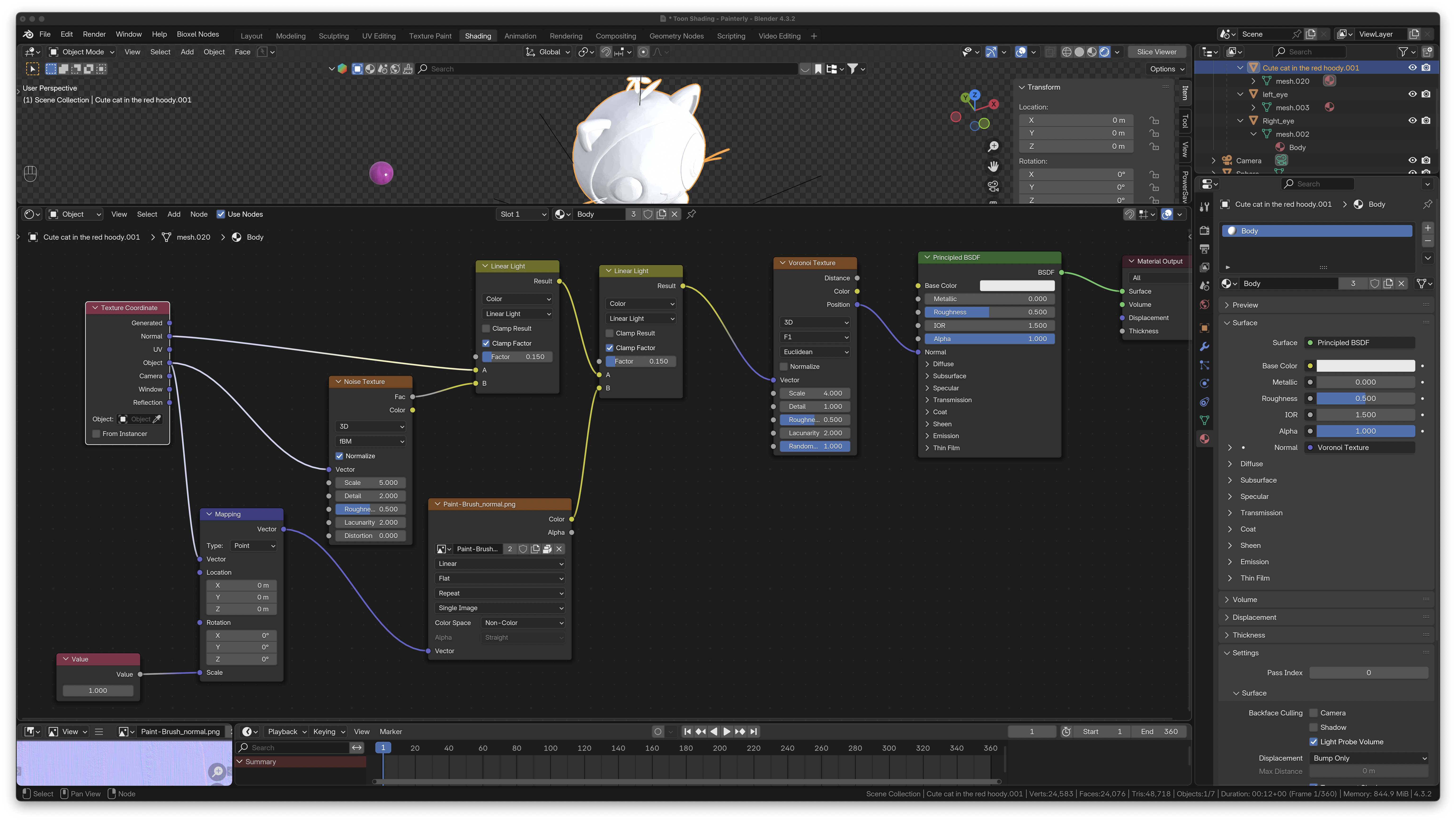
Task: Hide Right_eye with its eye icon
Action: click(x=1412, y=121)
